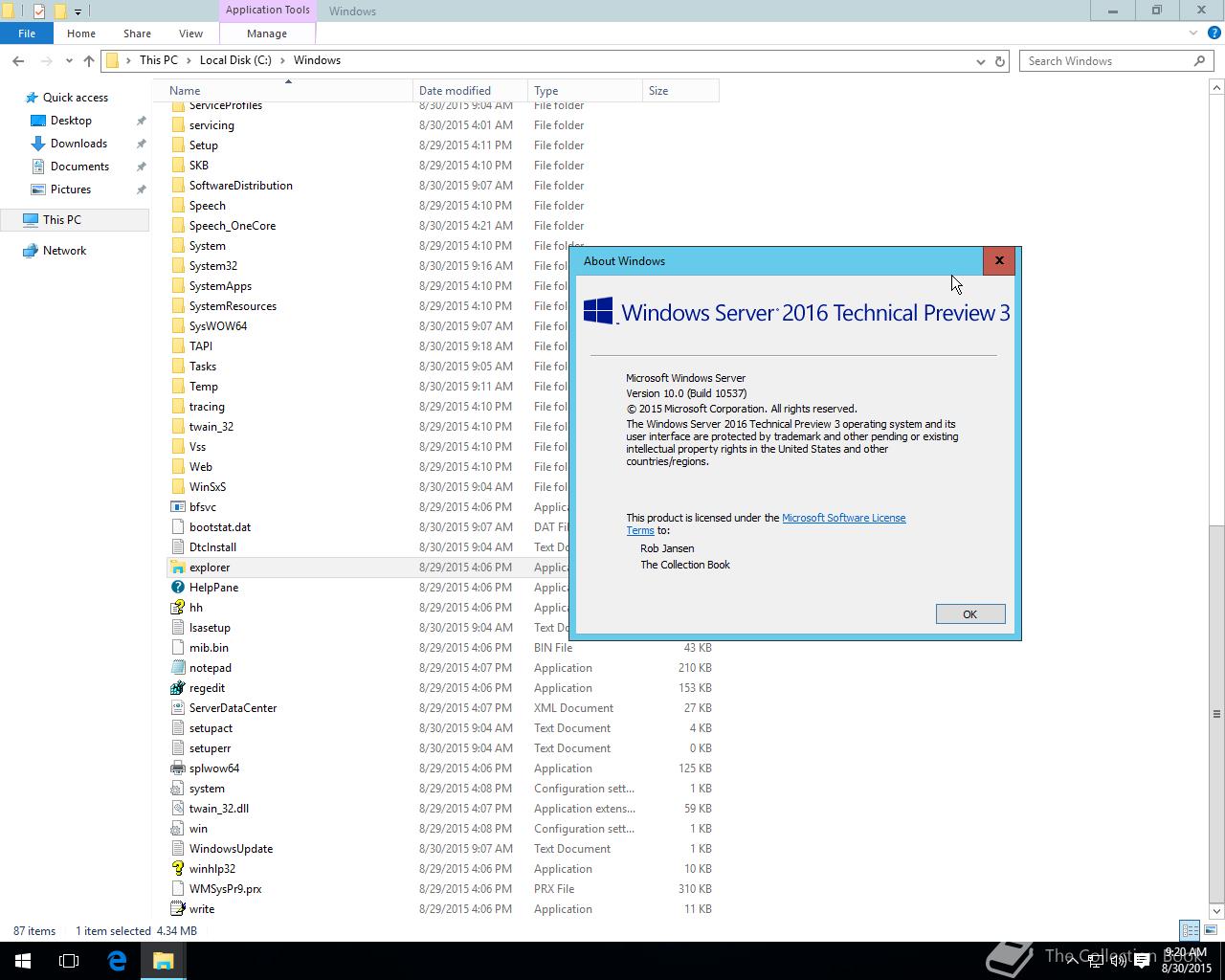Click This PC in the address bar

159,60
